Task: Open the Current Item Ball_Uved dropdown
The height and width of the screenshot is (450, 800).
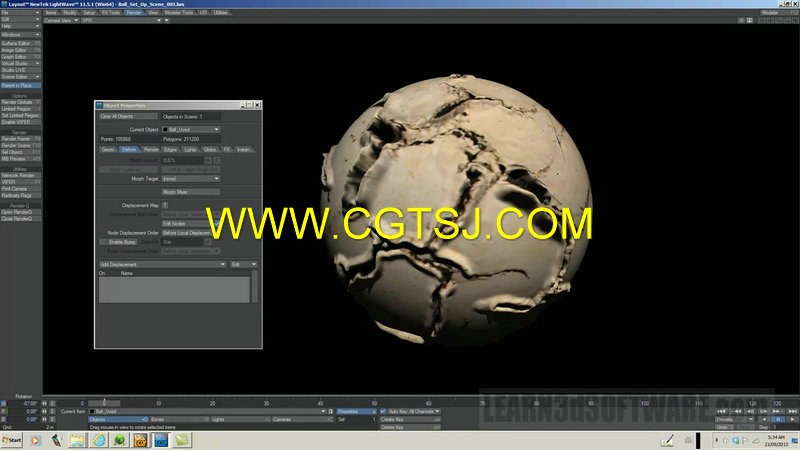Action: [x=207, y=411]
